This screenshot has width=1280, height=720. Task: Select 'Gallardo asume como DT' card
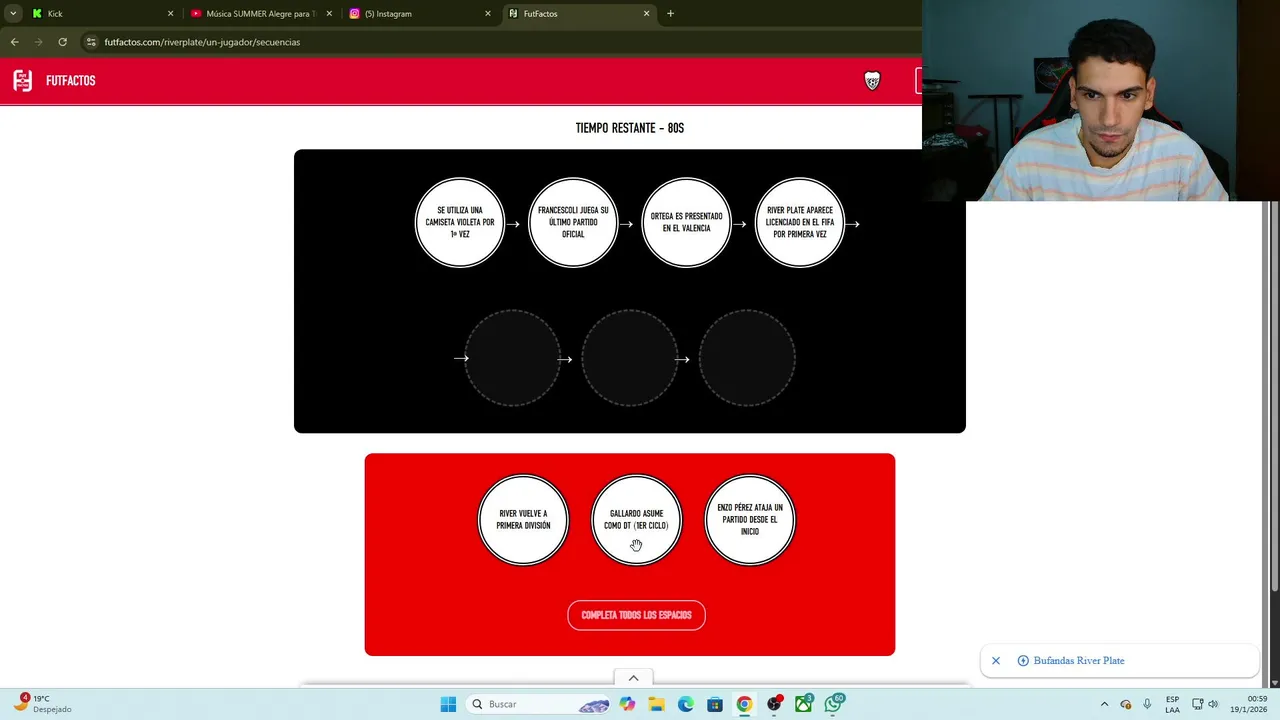(x=636, y=520)
